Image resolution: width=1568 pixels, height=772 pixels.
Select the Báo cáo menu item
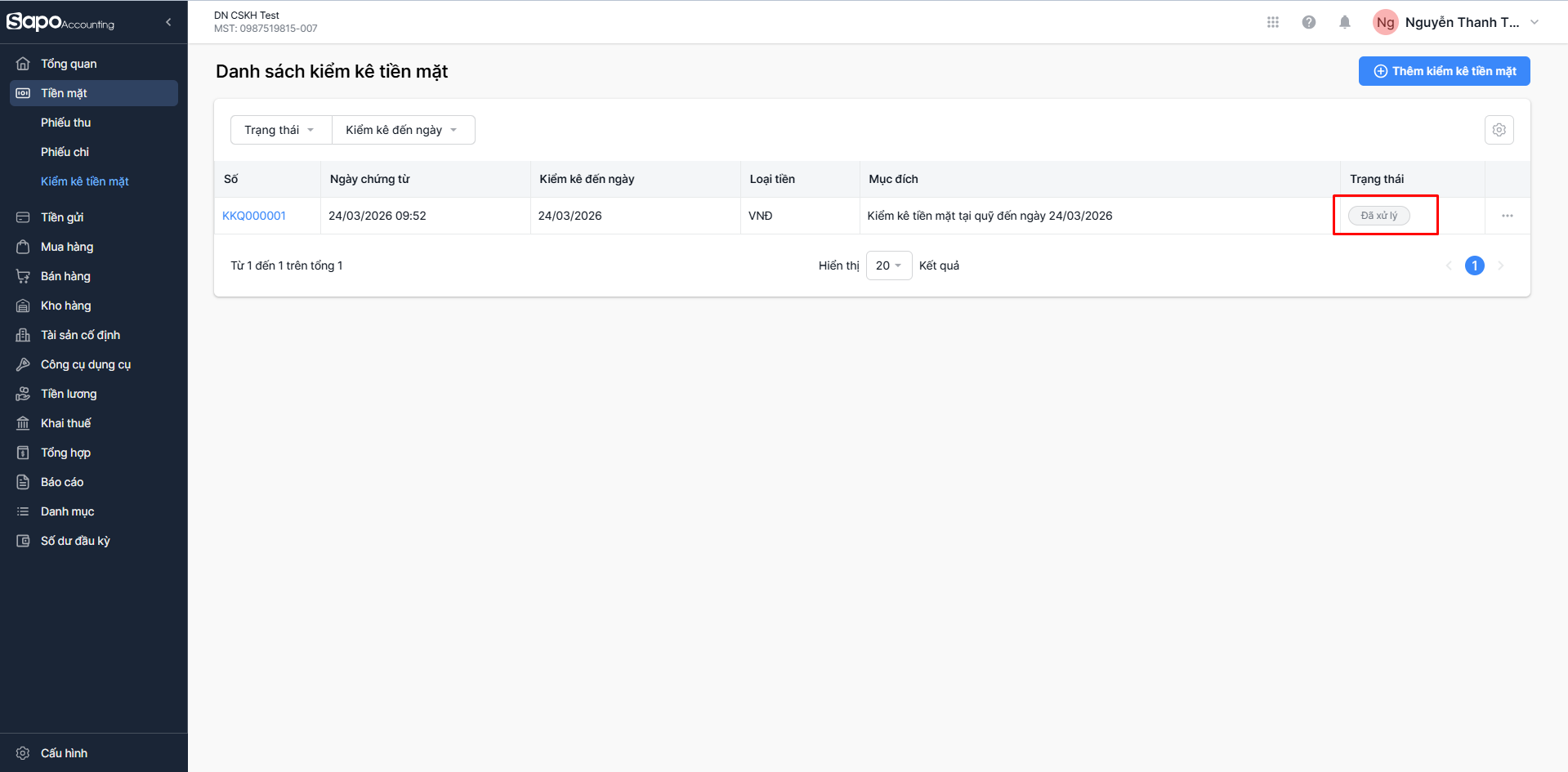tap(62, 482)
